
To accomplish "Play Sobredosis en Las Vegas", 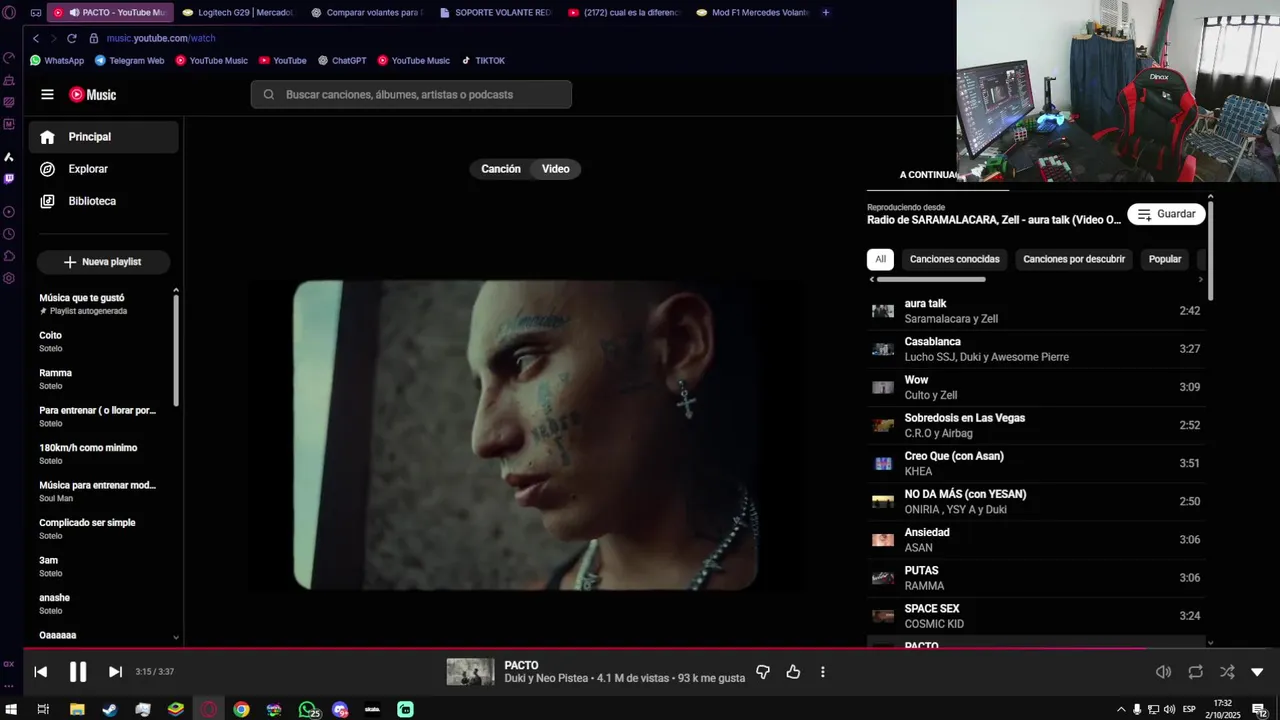I will click(x=1035, y=425).
